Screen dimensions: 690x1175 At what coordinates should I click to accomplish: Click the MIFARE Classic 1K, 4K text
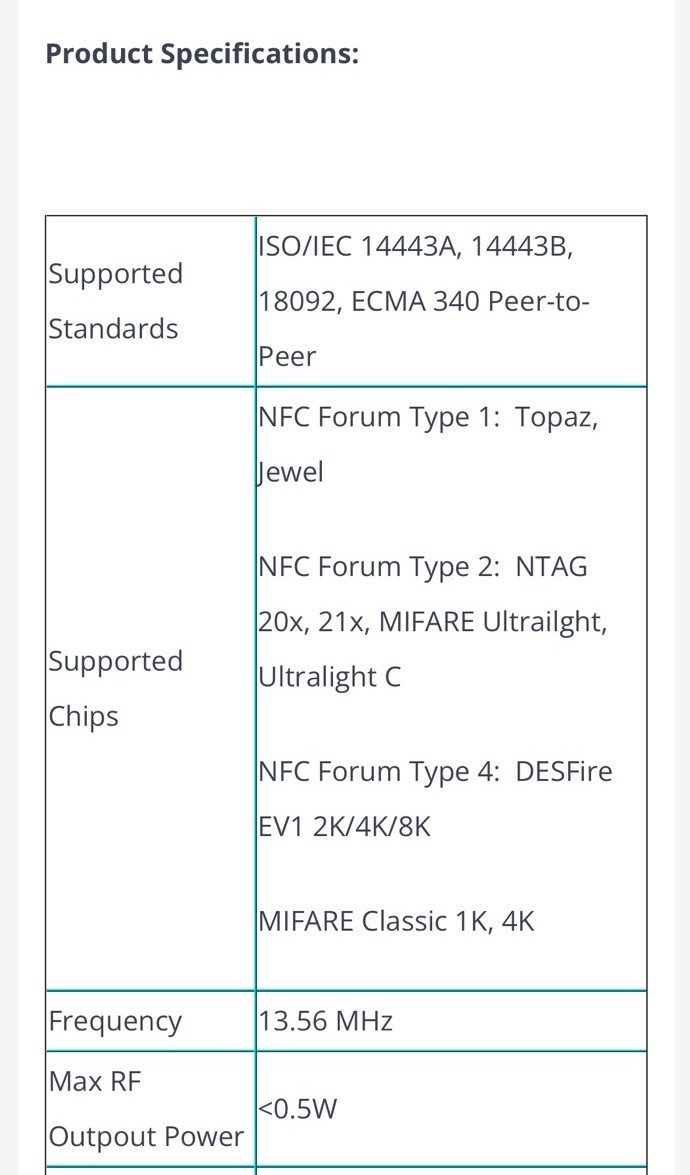point(396,920)
